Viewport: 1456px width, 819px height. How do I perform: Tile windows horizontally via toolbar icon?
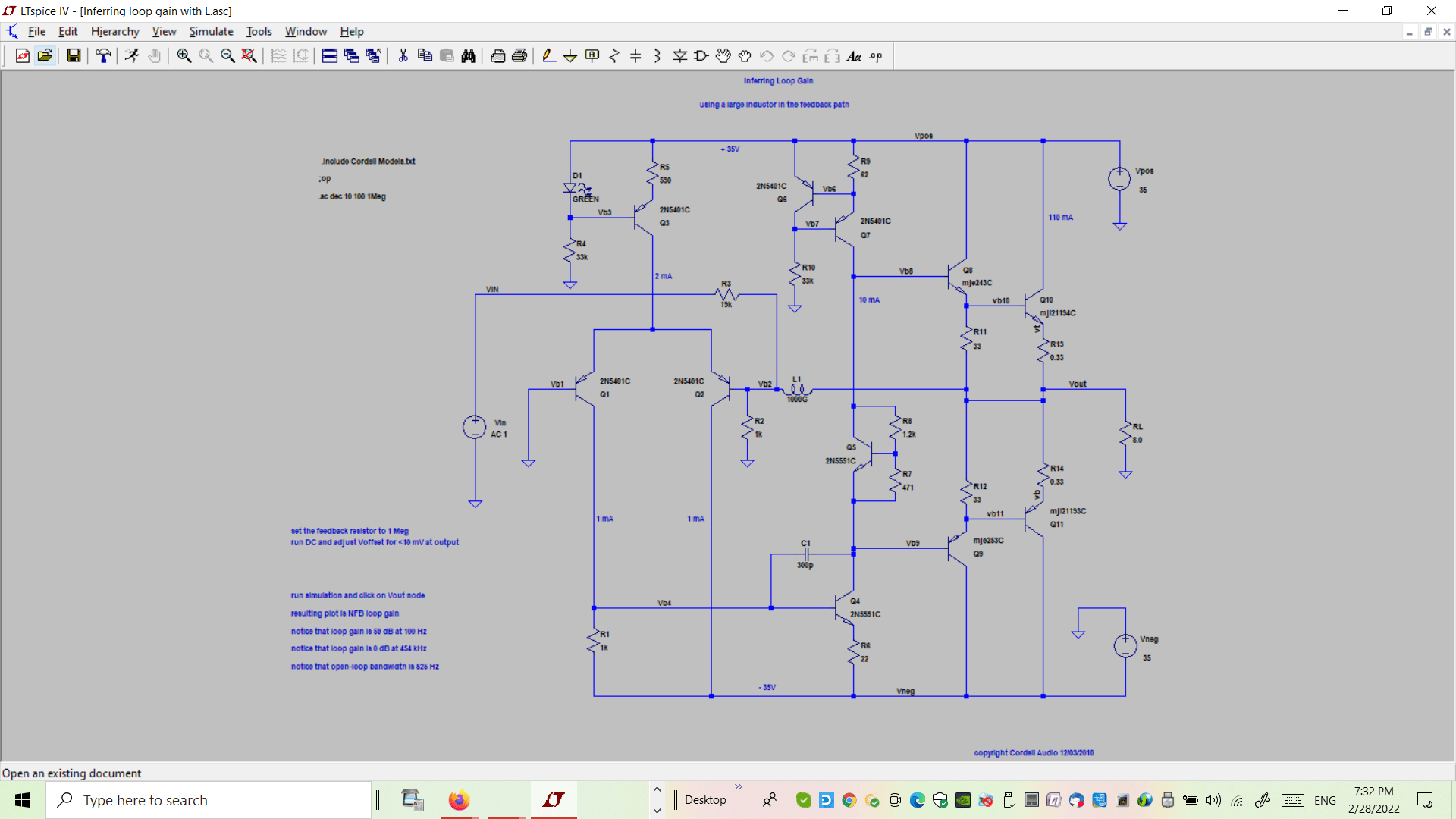point(329,56)
